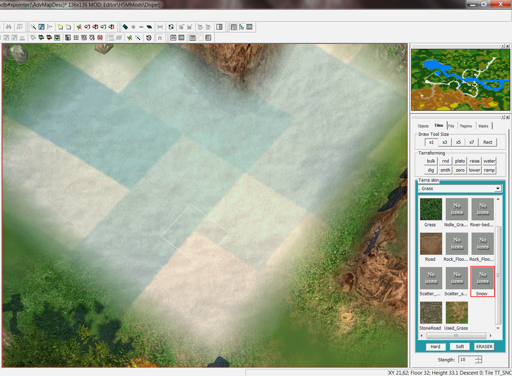Screen dimensions: 512x376
Task: Click the Strength value input field
Action: [467, 360]
